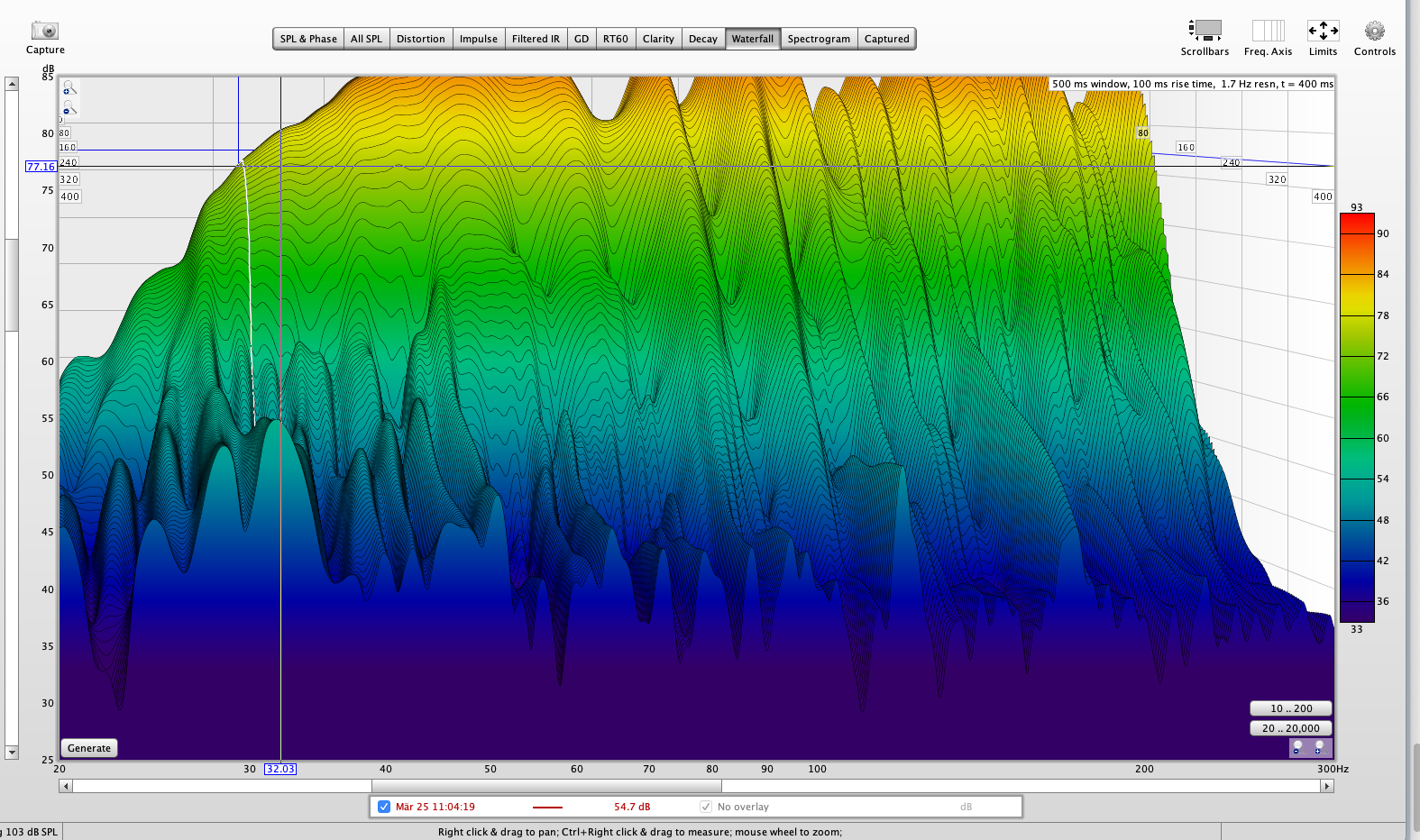Screen dimensions: 1420x840
Task: Zoom out frequency axis with bottom-right magnifier
Action: [1298, 747]
